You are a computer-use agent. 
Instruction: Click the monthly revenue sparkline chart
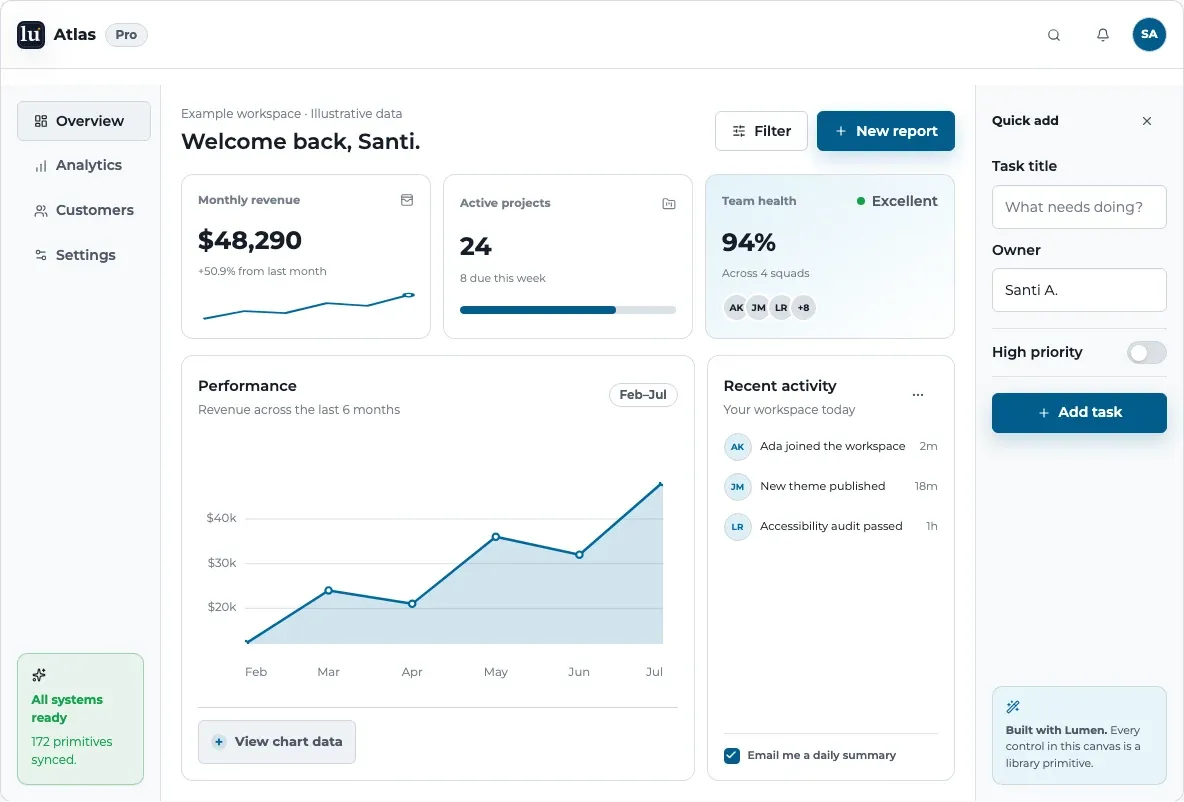309,306
